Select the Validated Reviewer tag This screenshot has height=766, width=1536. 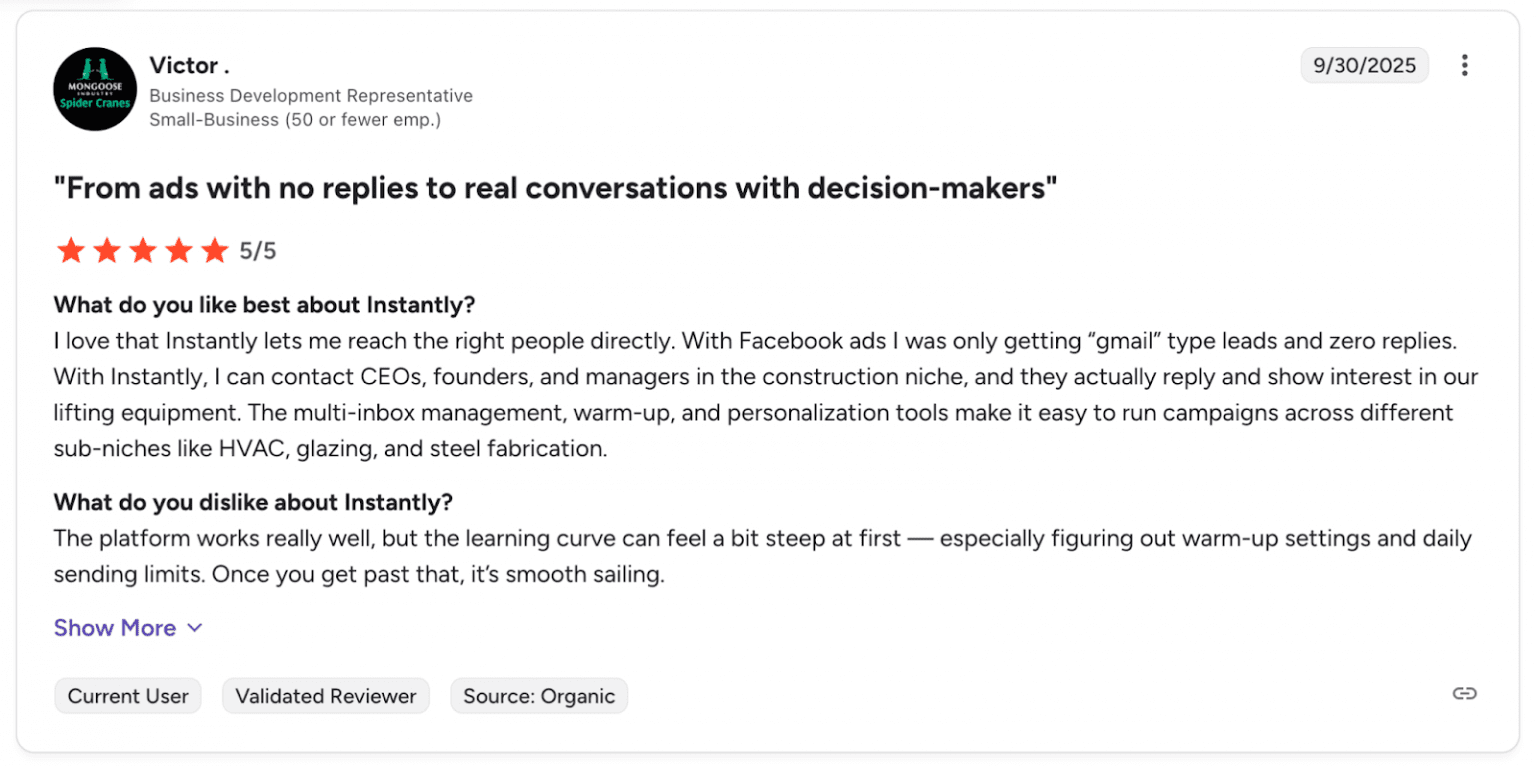click(x=326, y=696)
